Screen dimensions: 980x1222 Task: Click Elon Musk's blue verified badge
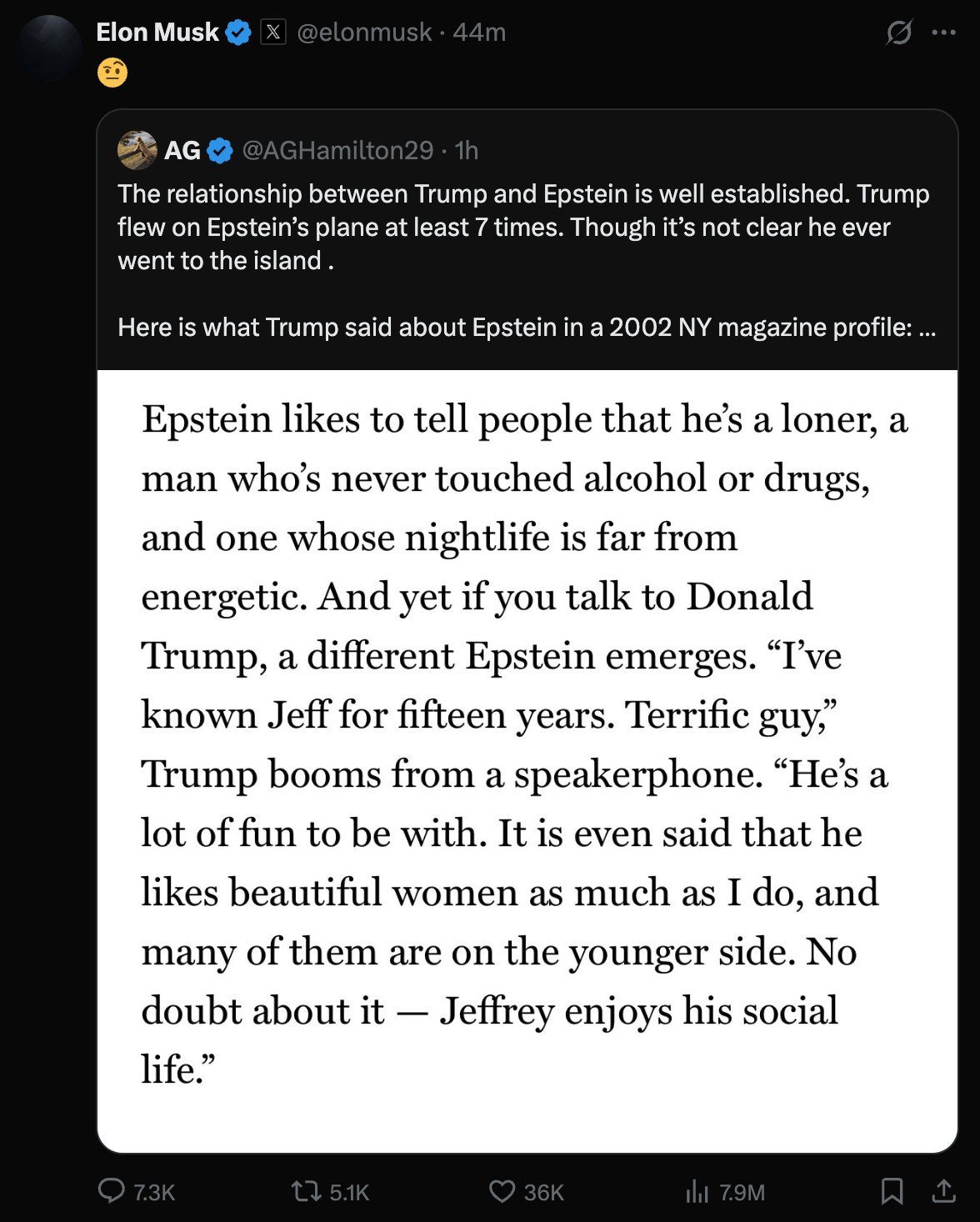tap(239, 33)
